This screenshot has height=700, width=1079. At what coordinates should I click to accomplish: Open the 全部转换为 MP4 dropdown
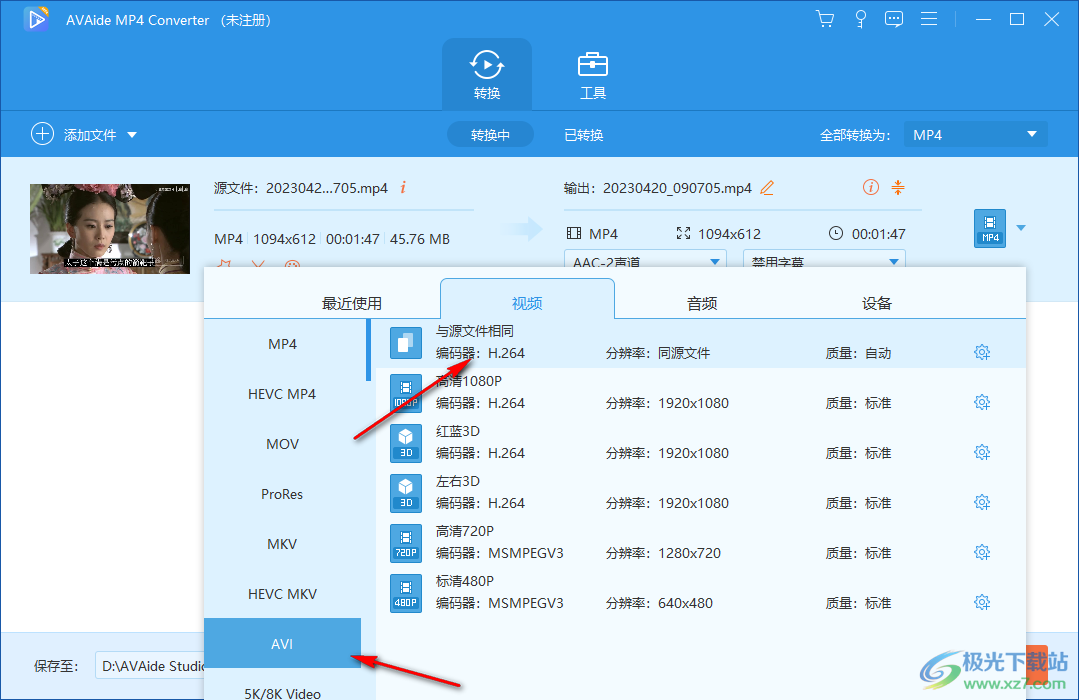975,135
